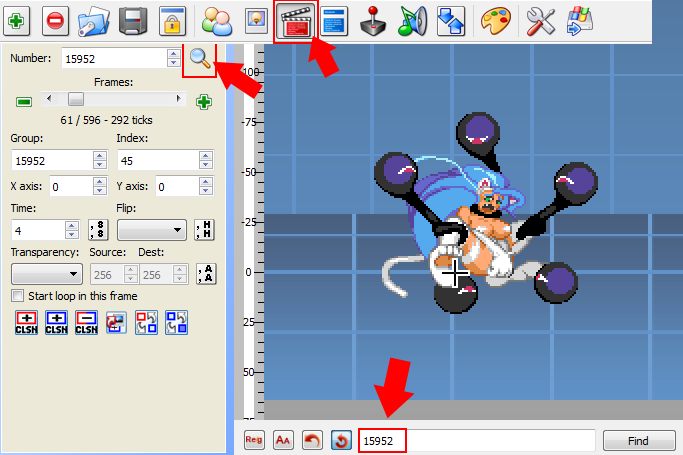683x455 pixels.
Task: Increase the Index value with up arrow
Action: [x=205, y=156]
